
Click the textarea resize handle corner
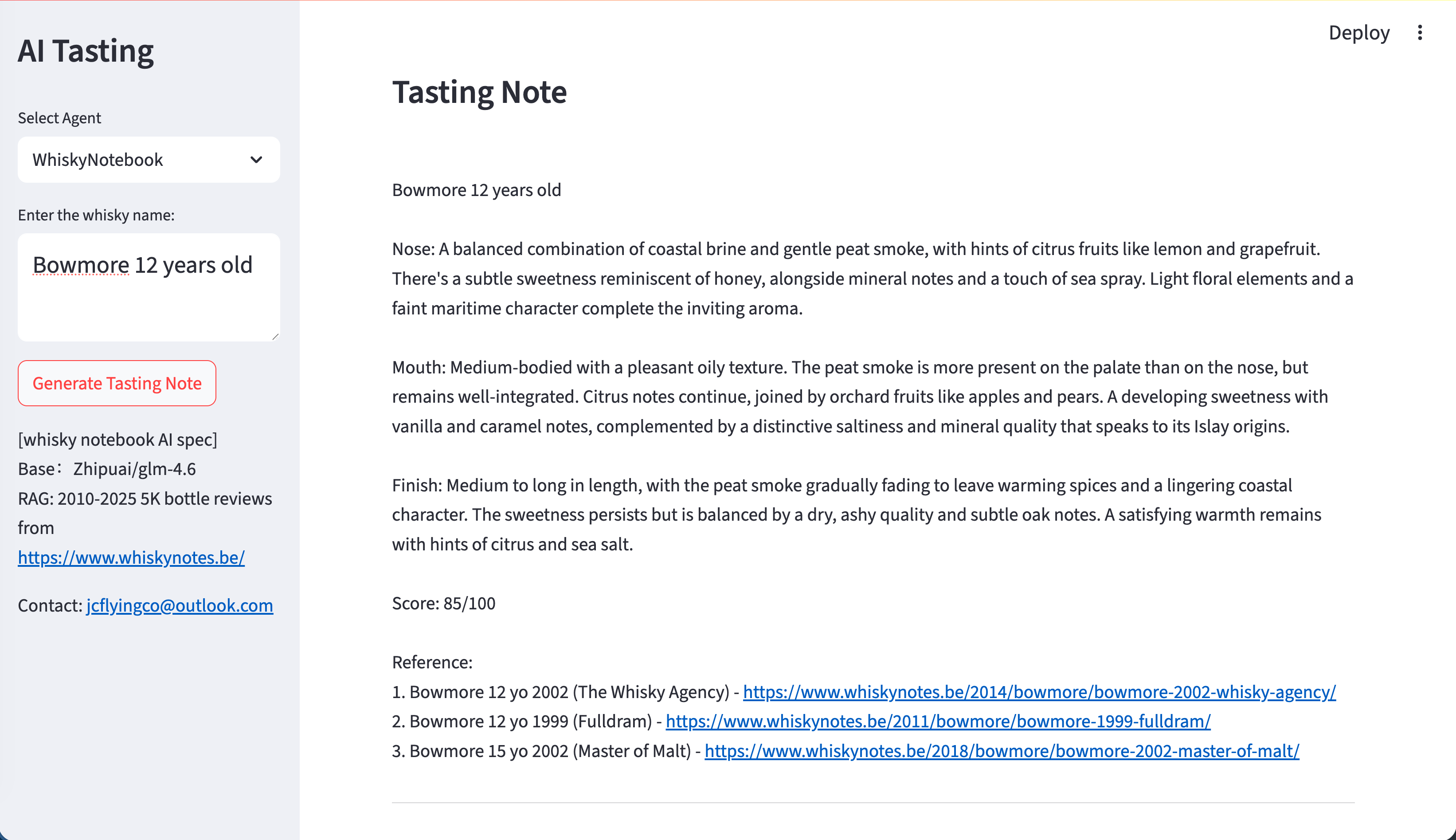click(275, 336)
